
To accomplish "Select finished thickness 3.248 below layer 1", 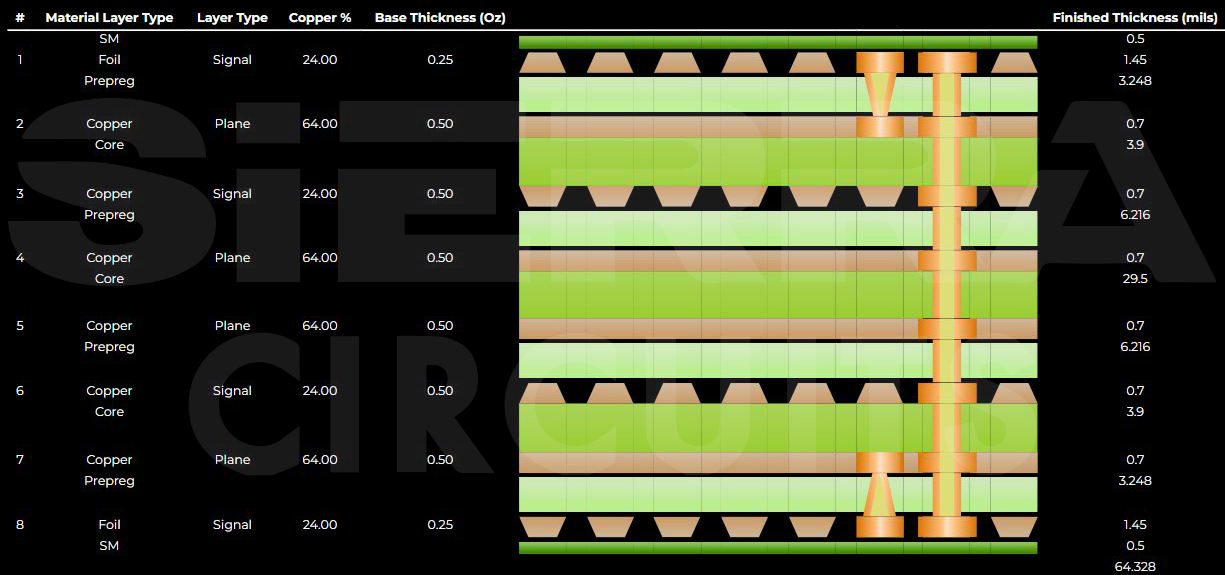I will pyautogui.click(x=1135, y=81).
